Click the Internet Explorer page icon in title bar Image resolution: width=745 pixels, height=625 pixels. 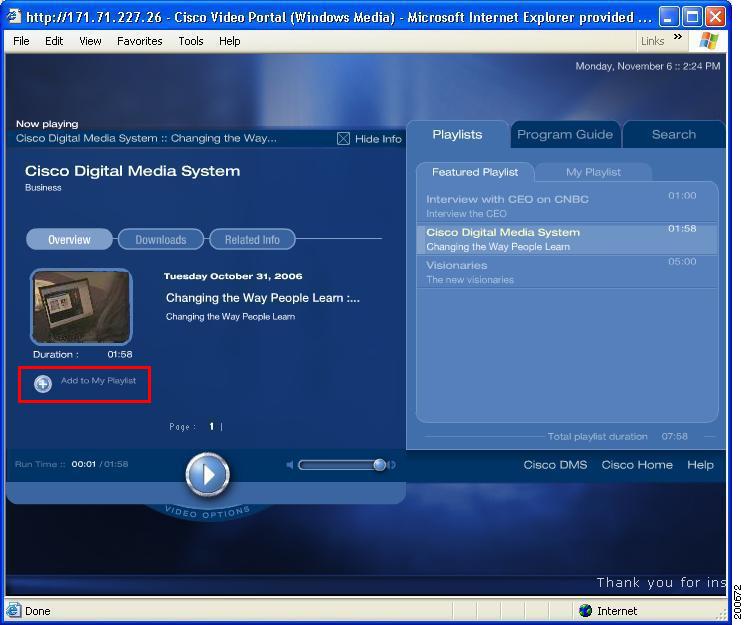[x=14, y=17]
